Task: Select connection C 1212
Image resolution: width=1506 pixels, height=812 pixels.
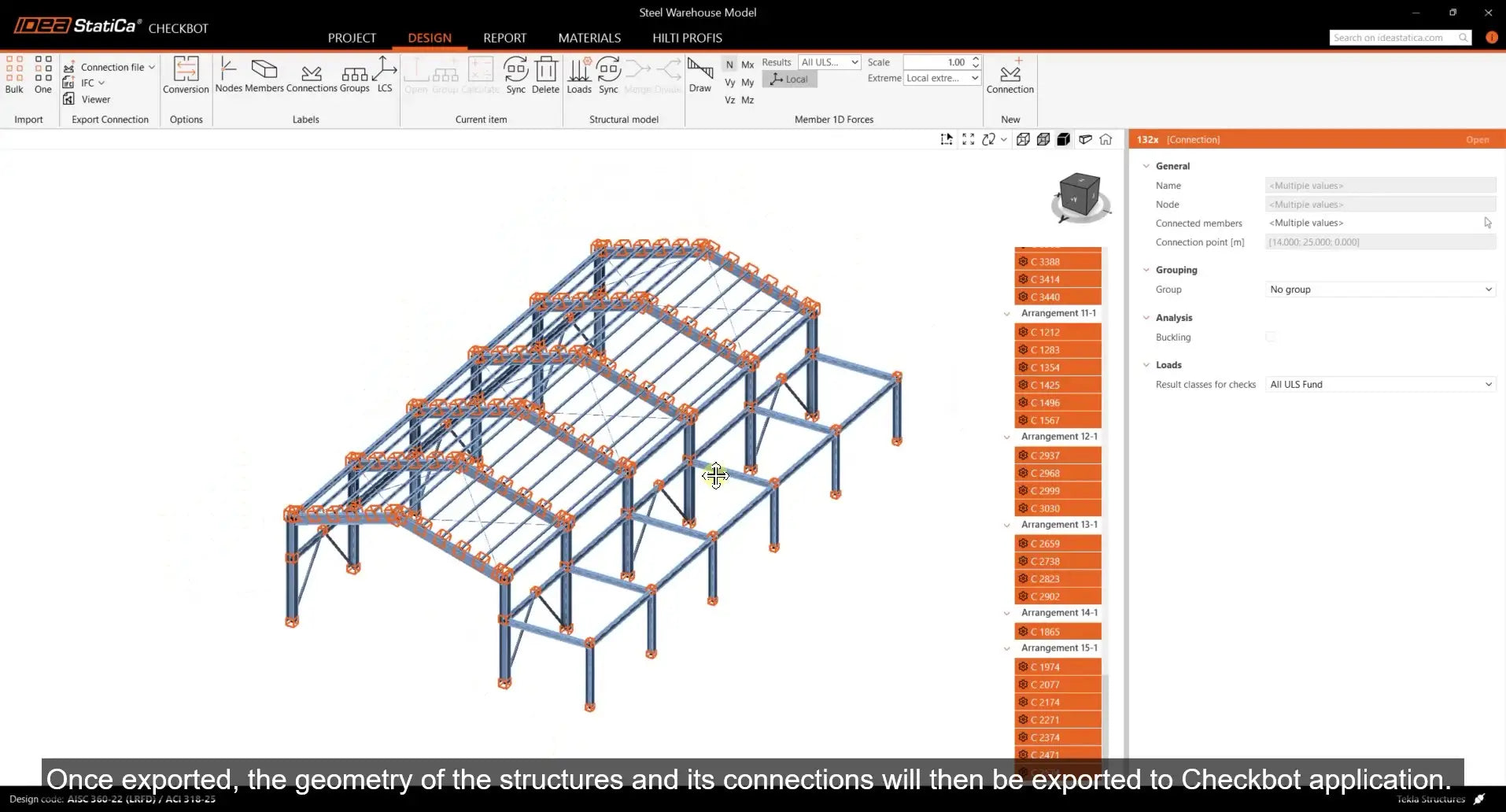Action: [1058, 332]
